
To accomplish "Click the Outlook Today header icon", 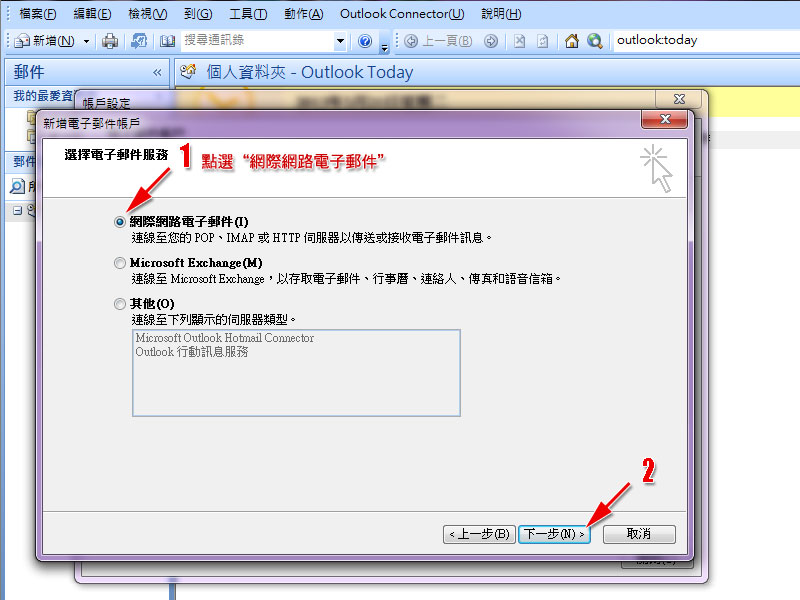I will (188, 71).
